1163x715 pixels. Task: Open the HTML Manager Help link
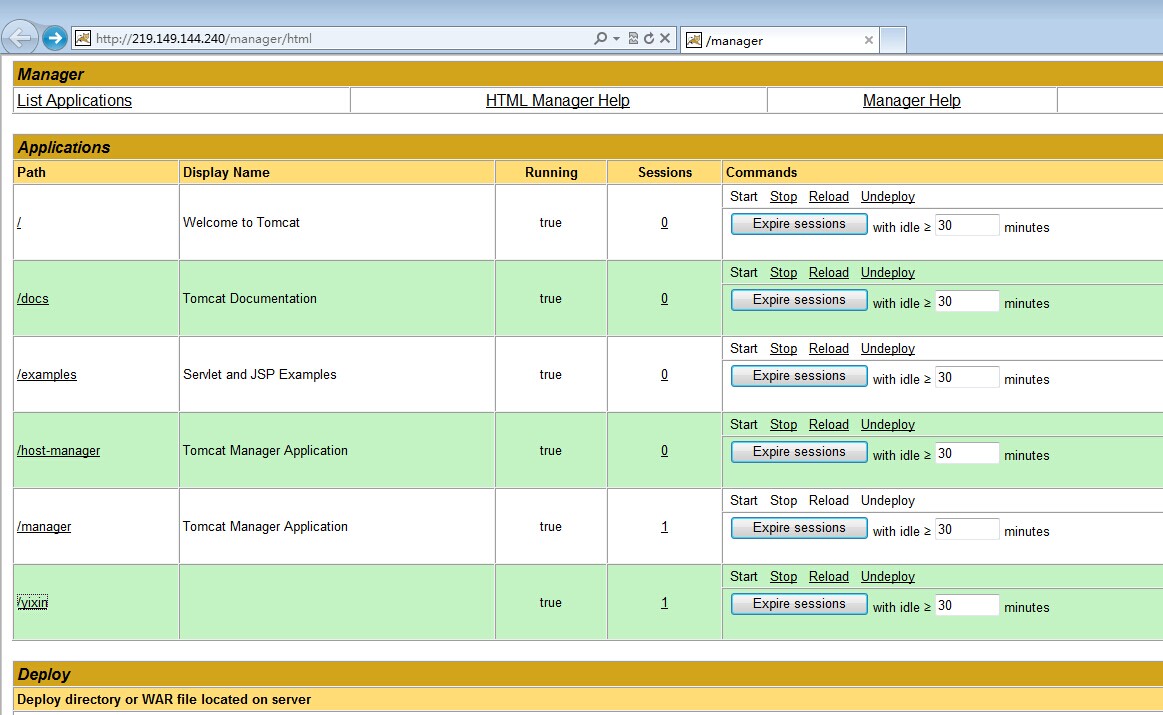(558, 100)
